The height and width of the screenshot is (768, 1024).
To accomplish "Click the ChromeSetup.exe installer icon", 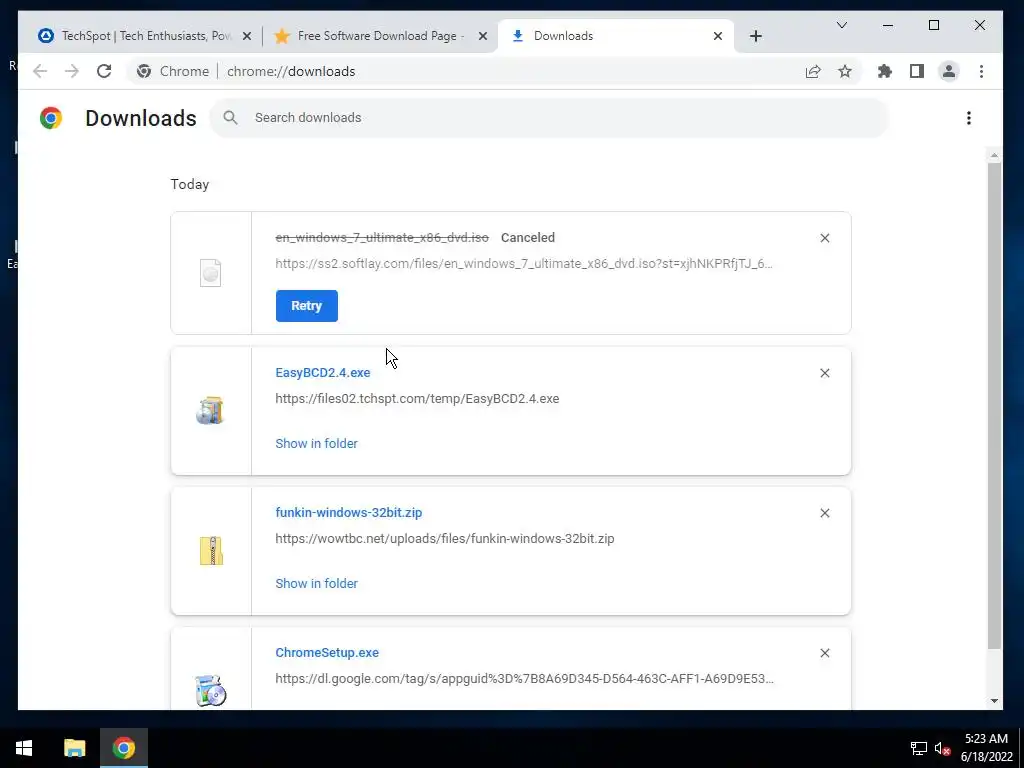I will 210,691.
